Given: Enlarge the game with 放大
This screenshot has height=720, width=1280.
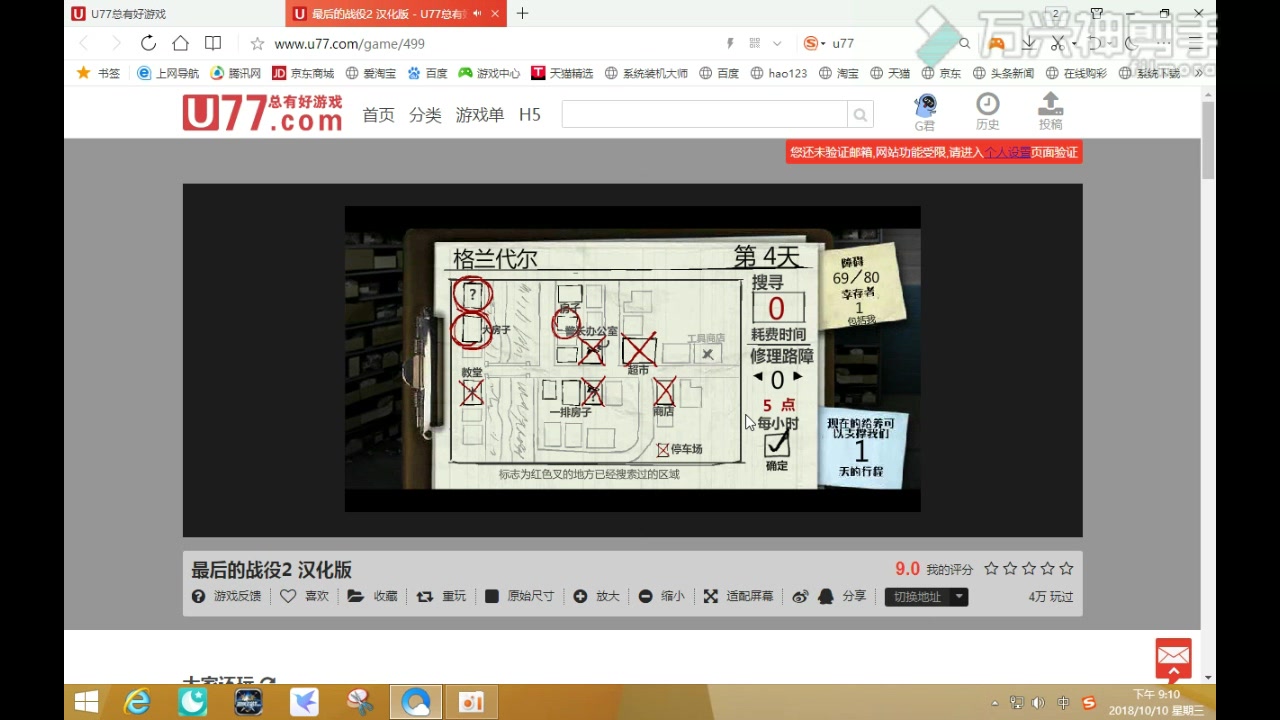Looking at the screenshot, I should [597, 596].
